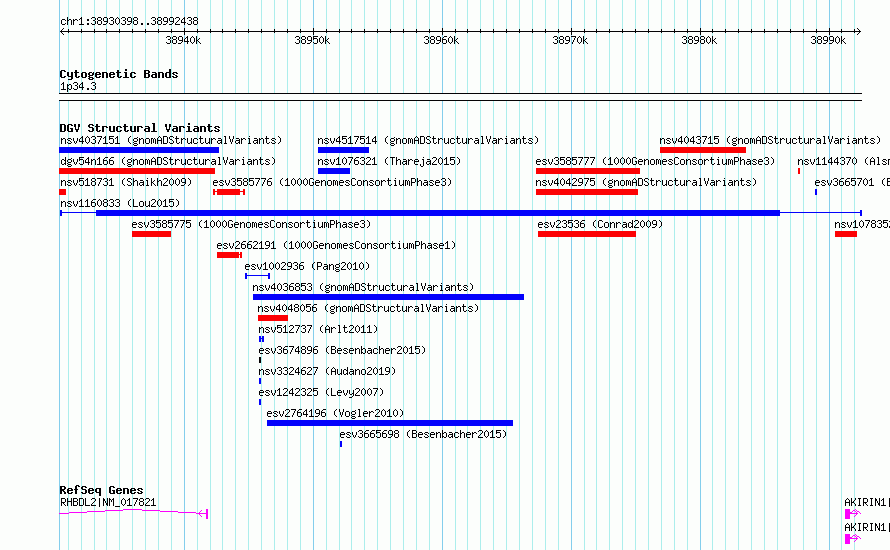Select the esv3674896 (Besenbacher2015) label
The height and width of the screenshot is (550, 890).
(342, 350)
